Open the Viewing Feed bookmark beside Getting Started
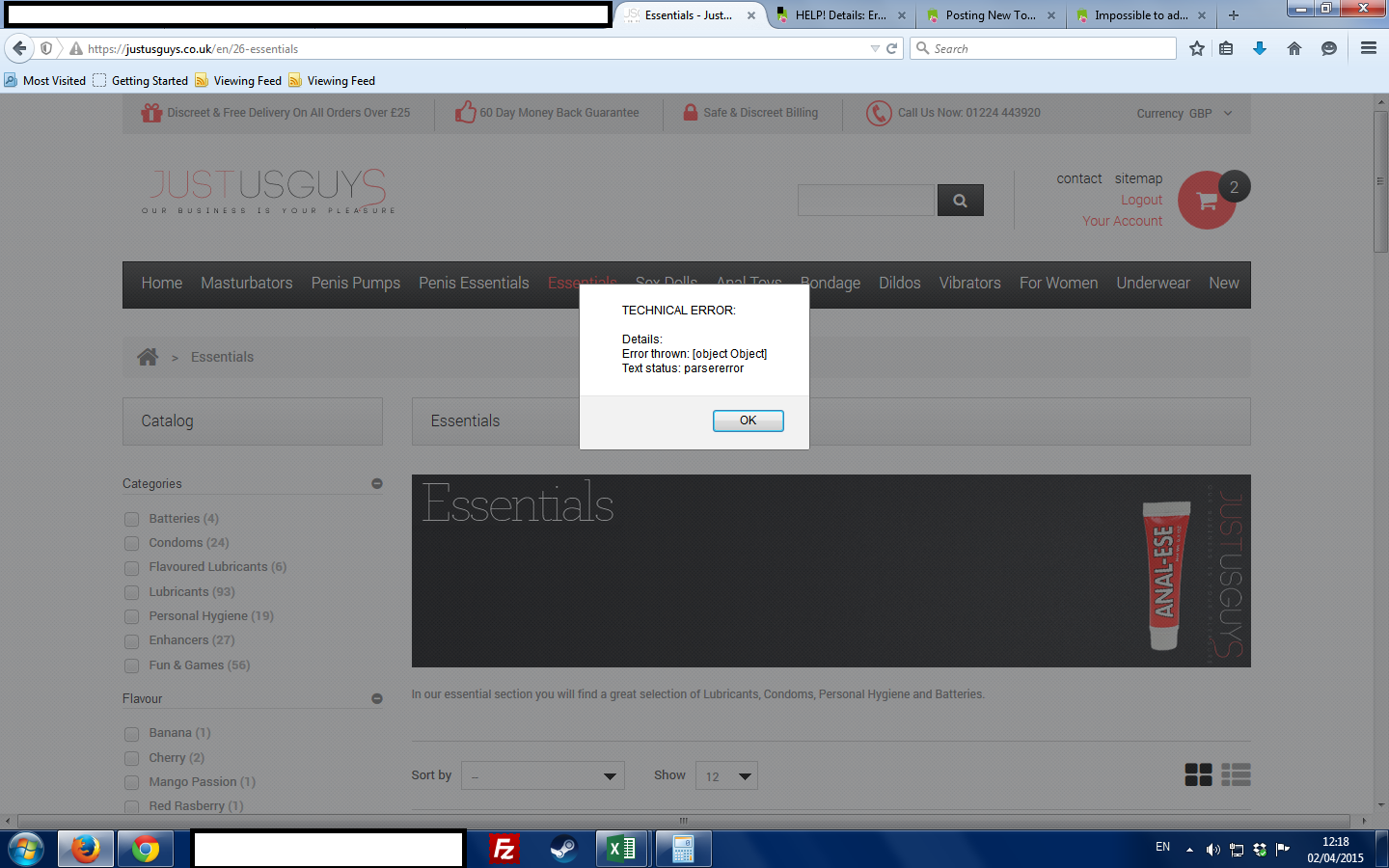The width and height of the screenshot is (1389, 868). click(238, 81)
